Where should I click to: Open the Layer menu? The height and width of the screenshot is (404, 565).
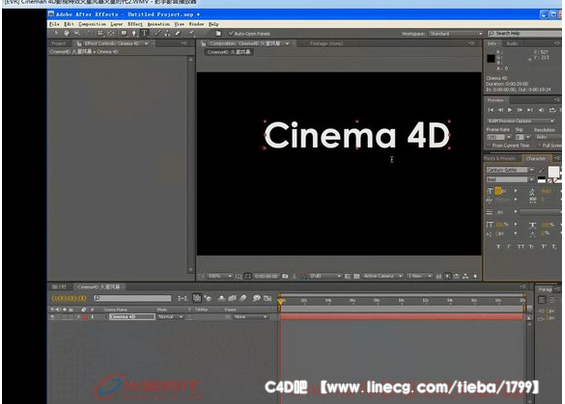pos(117,24)
